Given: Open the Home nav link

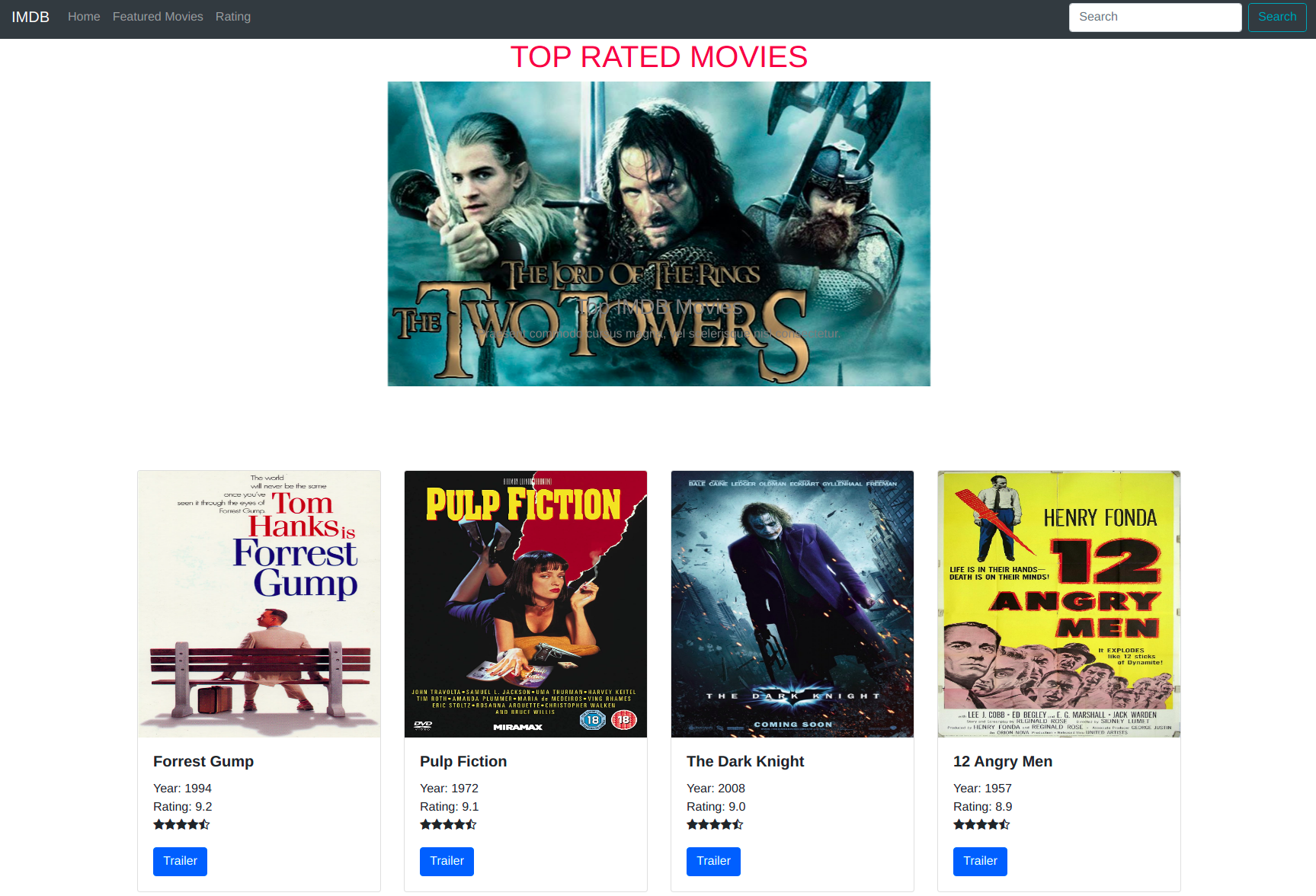Looking at the screenshot, I should 84,17.
